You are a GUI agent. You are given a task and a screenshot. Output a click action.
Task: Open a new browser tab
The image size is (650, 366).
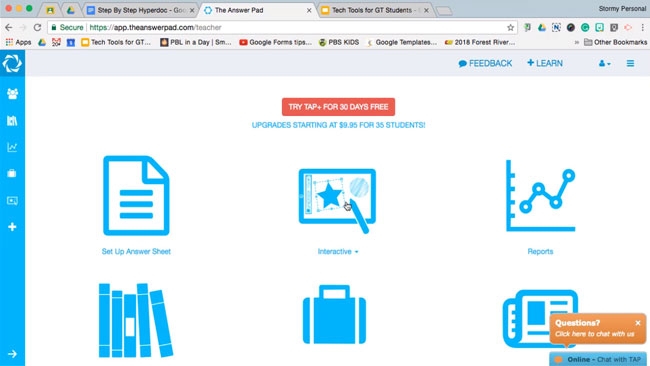444,11
